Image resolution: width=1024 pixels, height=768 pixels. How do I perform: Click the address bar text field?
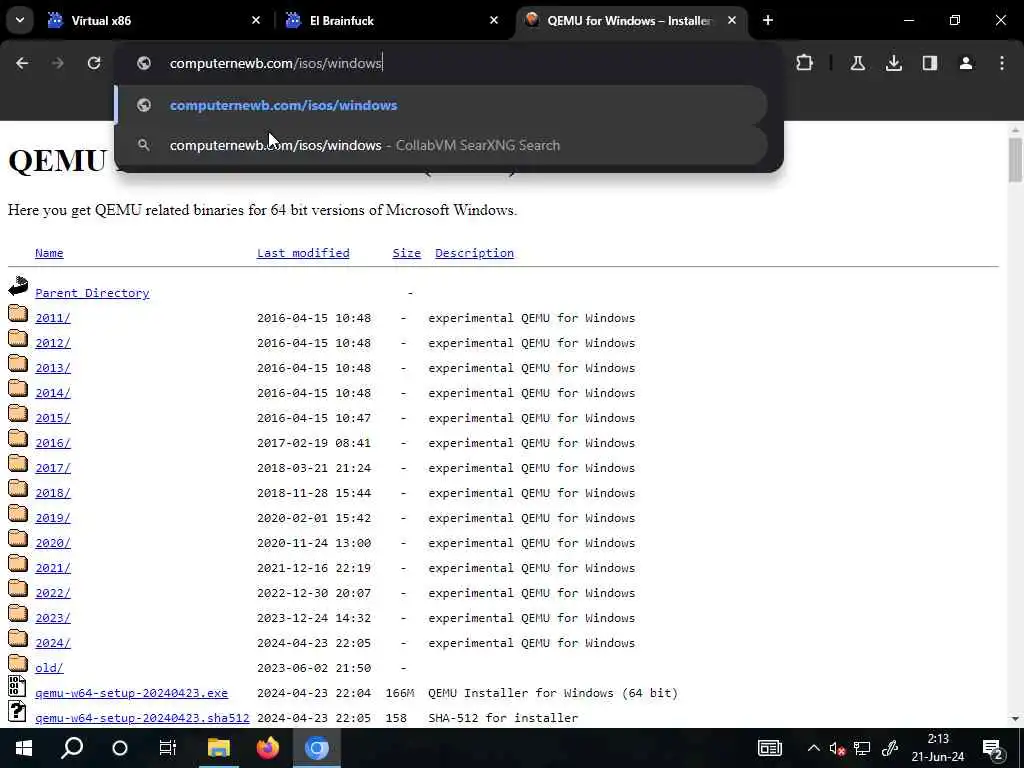pyautogui.click(x=449, y=63)
